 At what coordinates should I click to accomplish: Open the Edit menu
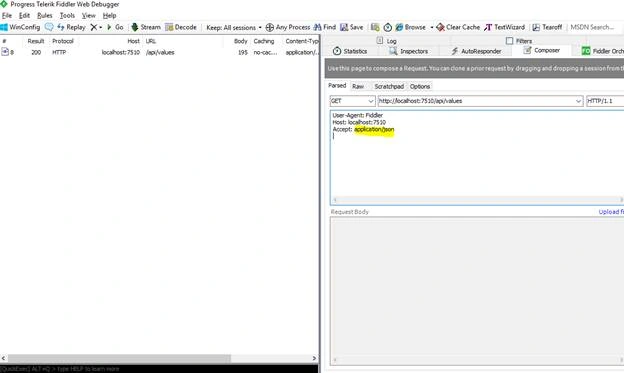click(x=24, y=16)
